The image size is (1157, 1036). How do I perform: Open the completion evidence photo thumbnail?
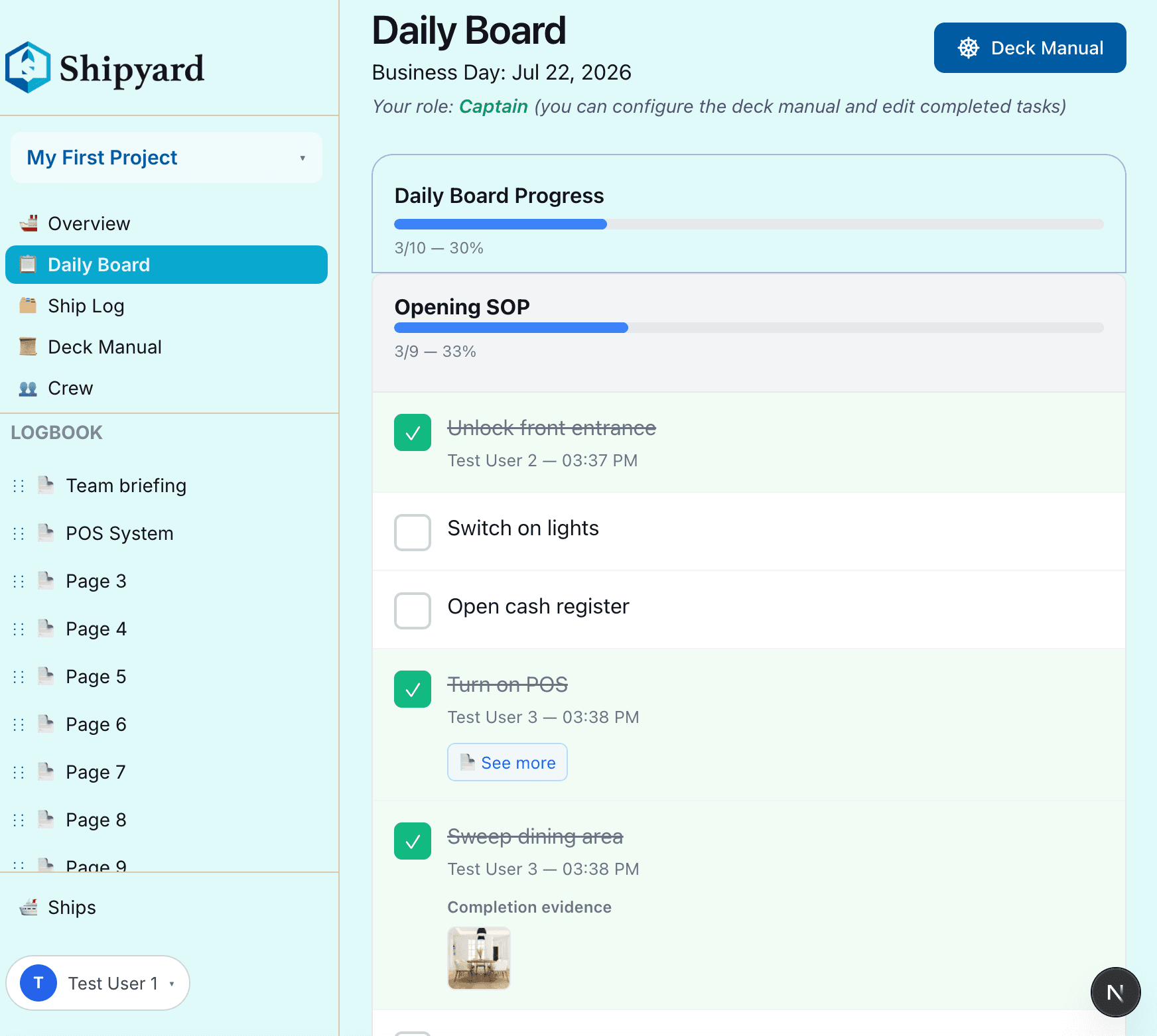pyautogui.click(x=479, y=958)
